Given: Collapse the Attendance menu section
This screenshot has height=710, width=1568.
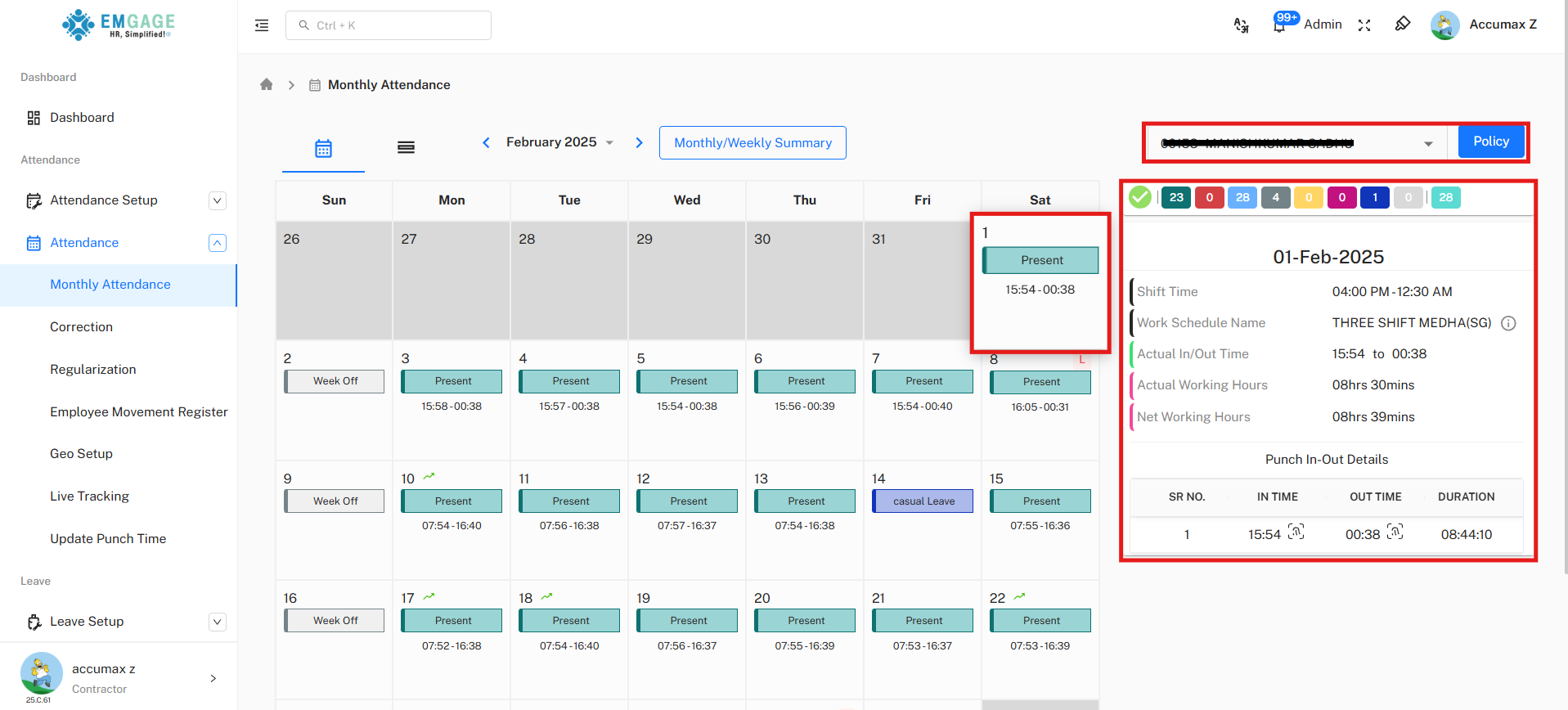Looking at the screenshot, I should (217, 243).
